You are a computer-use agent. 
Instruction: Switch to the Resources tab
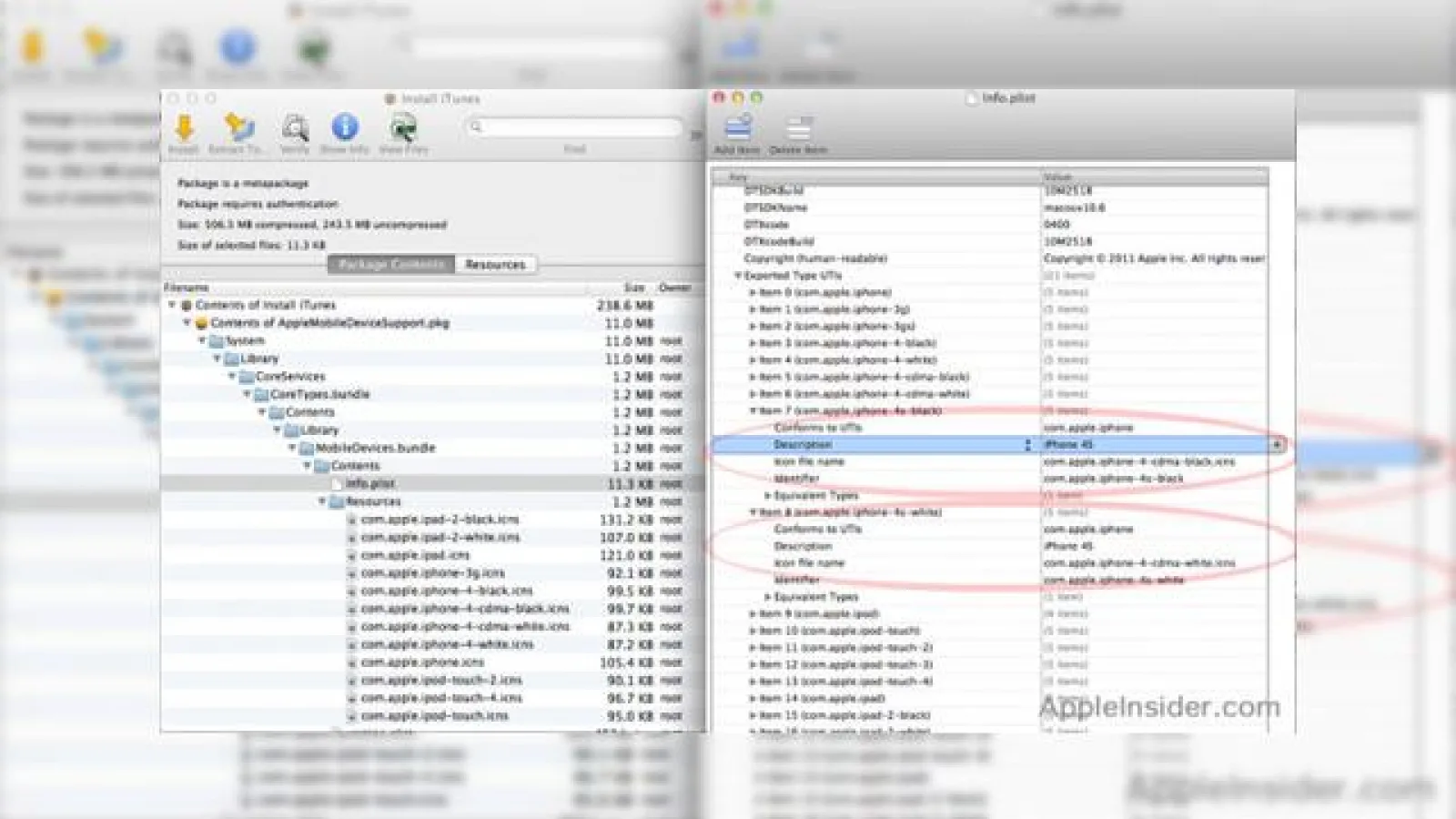495,264
